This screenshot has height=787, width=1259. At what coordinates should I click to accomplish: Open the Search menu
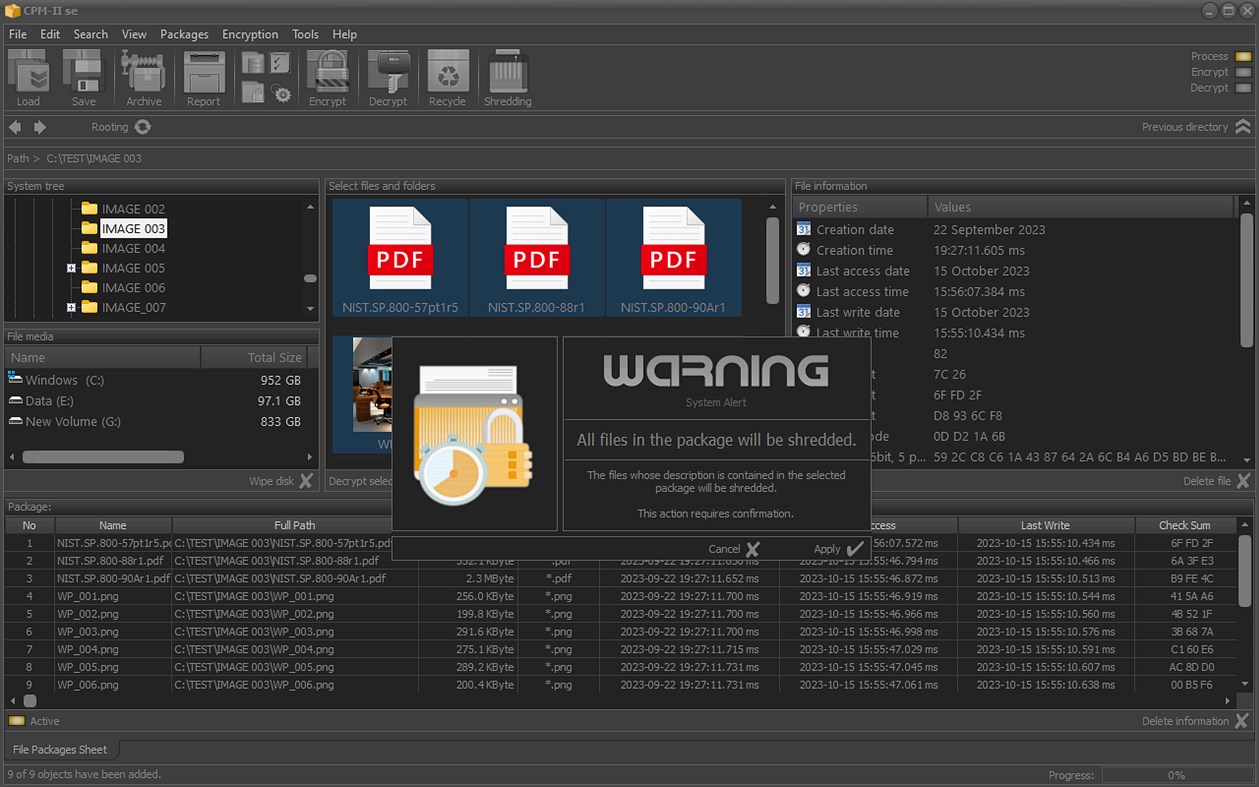[x=90, y=34]
